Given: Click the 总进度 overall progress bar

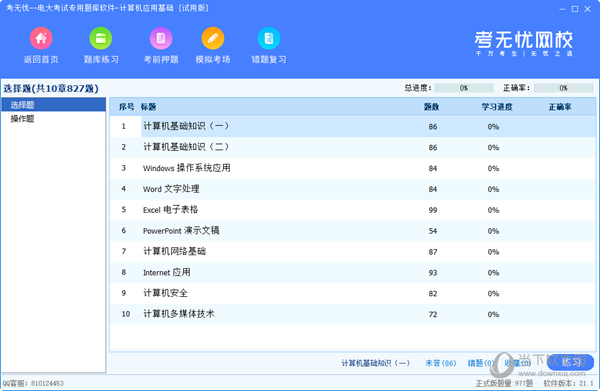Looking at the screenshot, I should click(464, 88).
